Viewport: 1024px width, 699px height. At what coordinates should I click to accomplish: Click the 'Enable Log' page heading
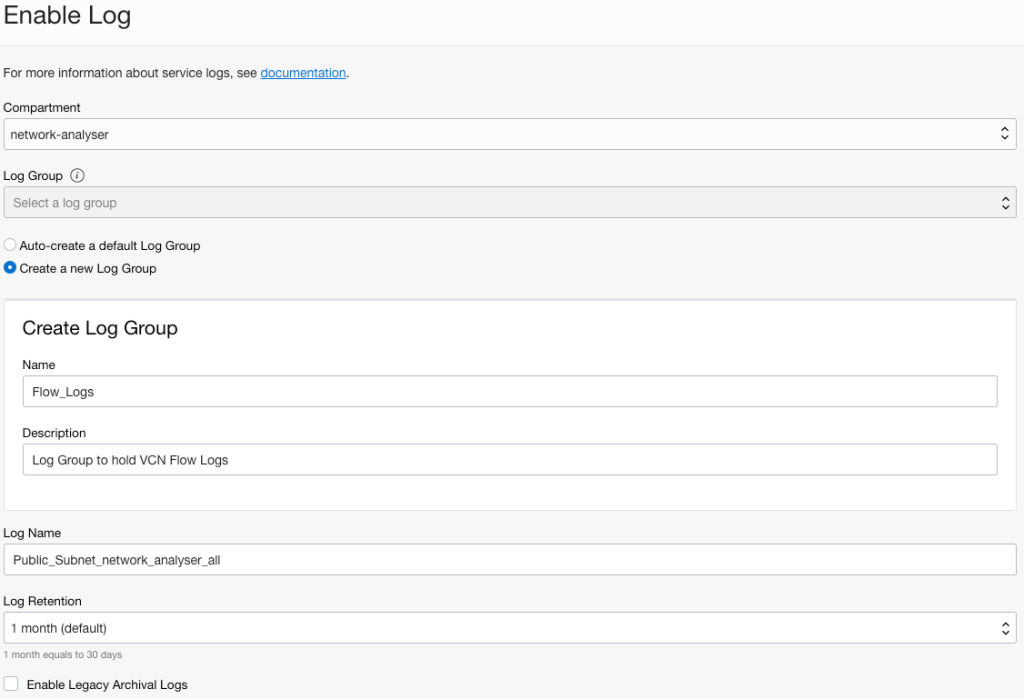pos(67,16)
